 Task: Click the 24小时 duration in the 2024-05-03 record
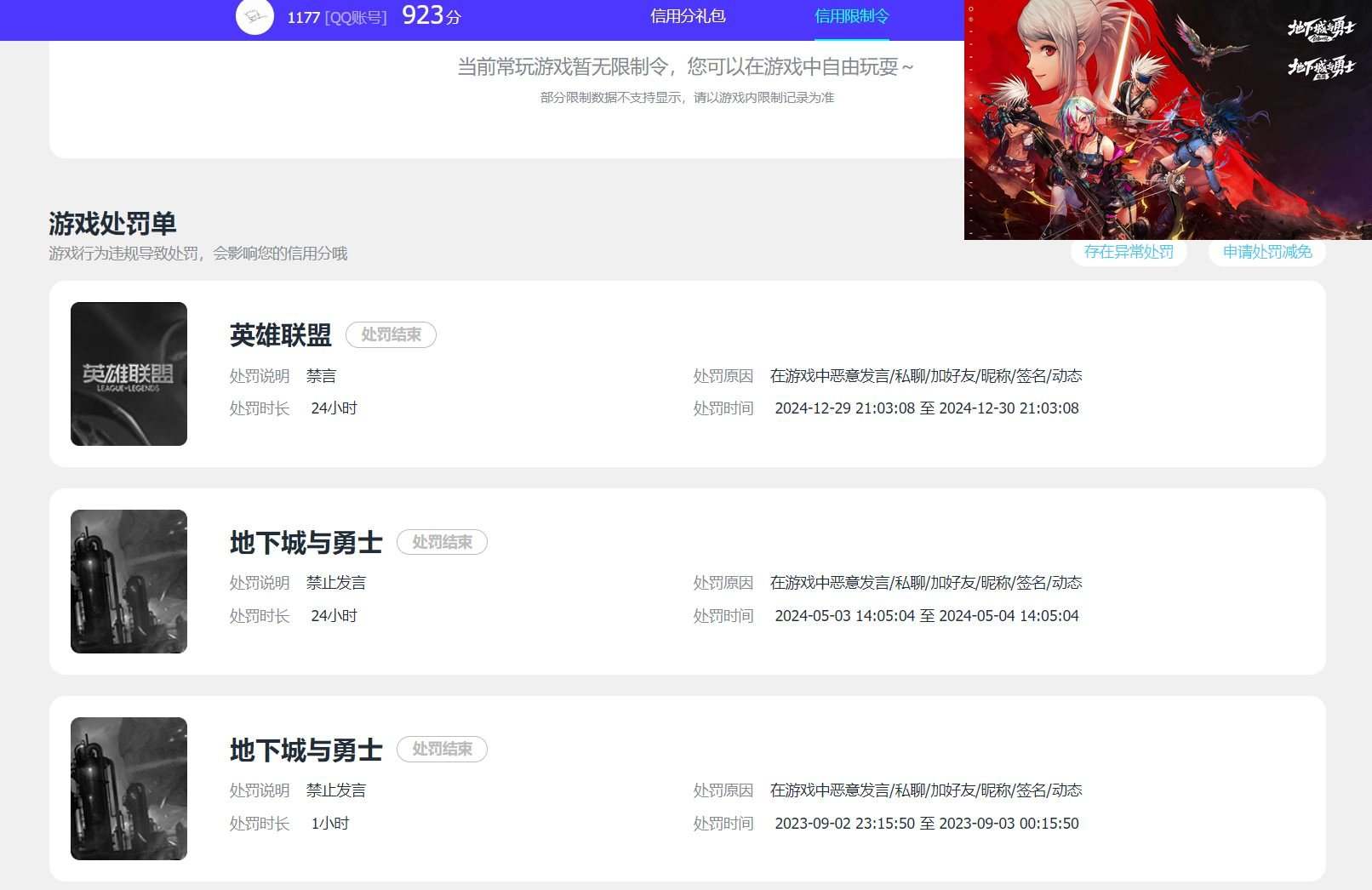point(334,616)
